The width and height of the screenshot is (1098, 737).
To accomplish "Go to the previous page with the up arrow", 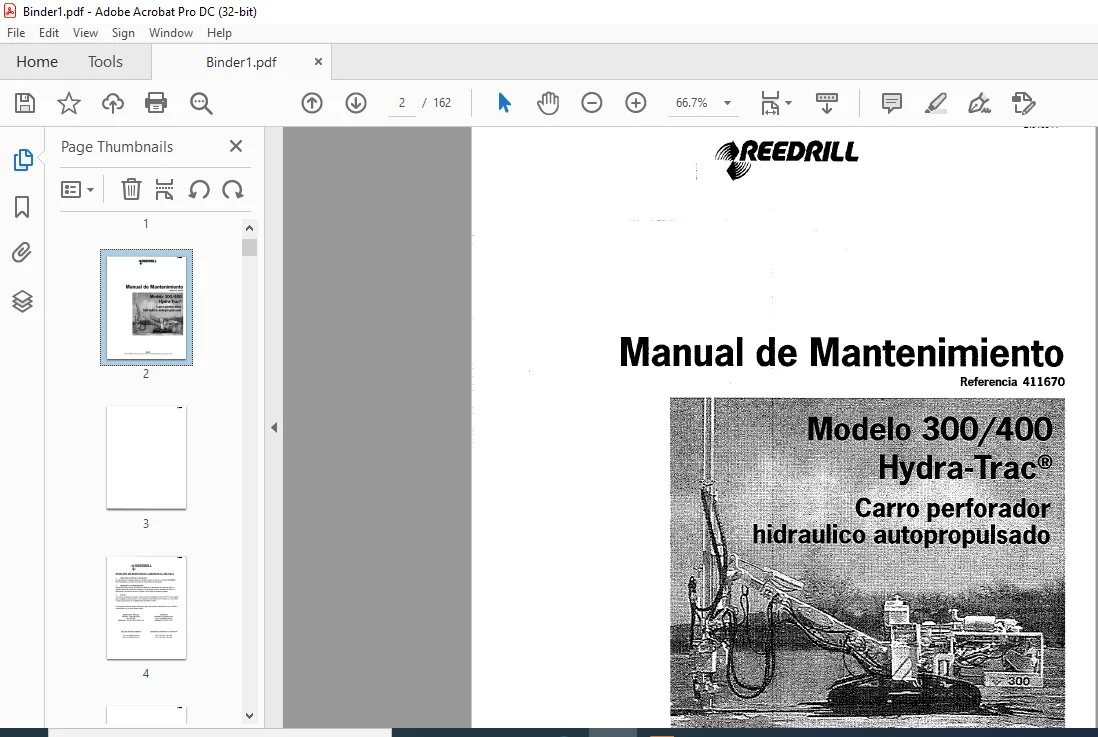I will click(312, 103).
